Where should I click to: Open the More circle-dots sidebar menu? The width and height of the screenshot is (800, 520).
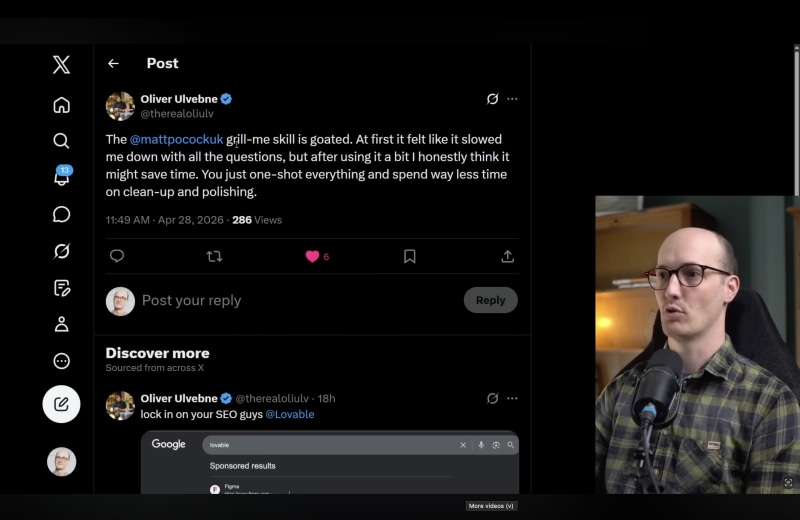coord(61,361)
